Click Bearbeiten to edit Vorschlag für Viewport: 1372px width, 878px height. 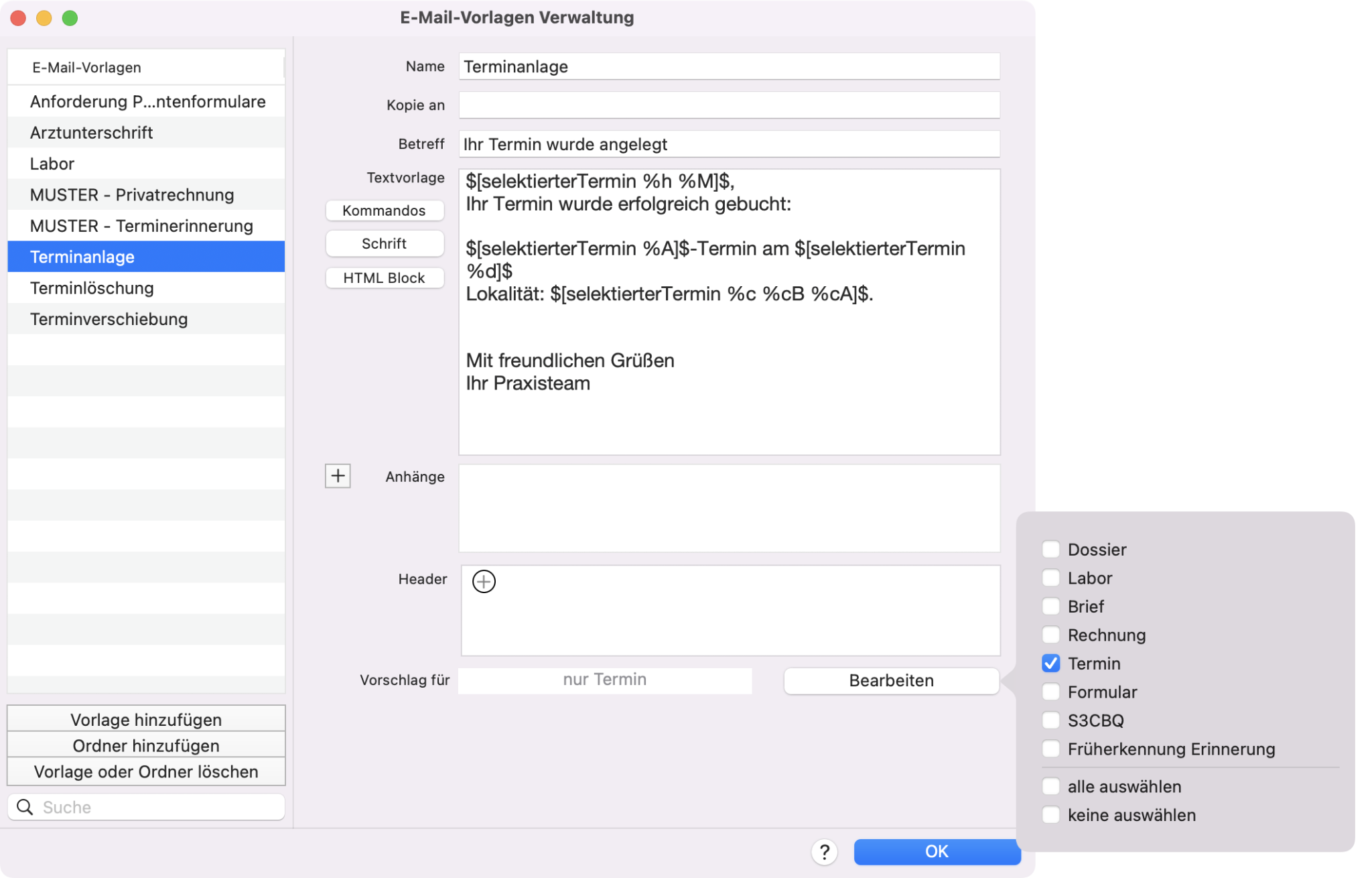[x=890, y=681]
